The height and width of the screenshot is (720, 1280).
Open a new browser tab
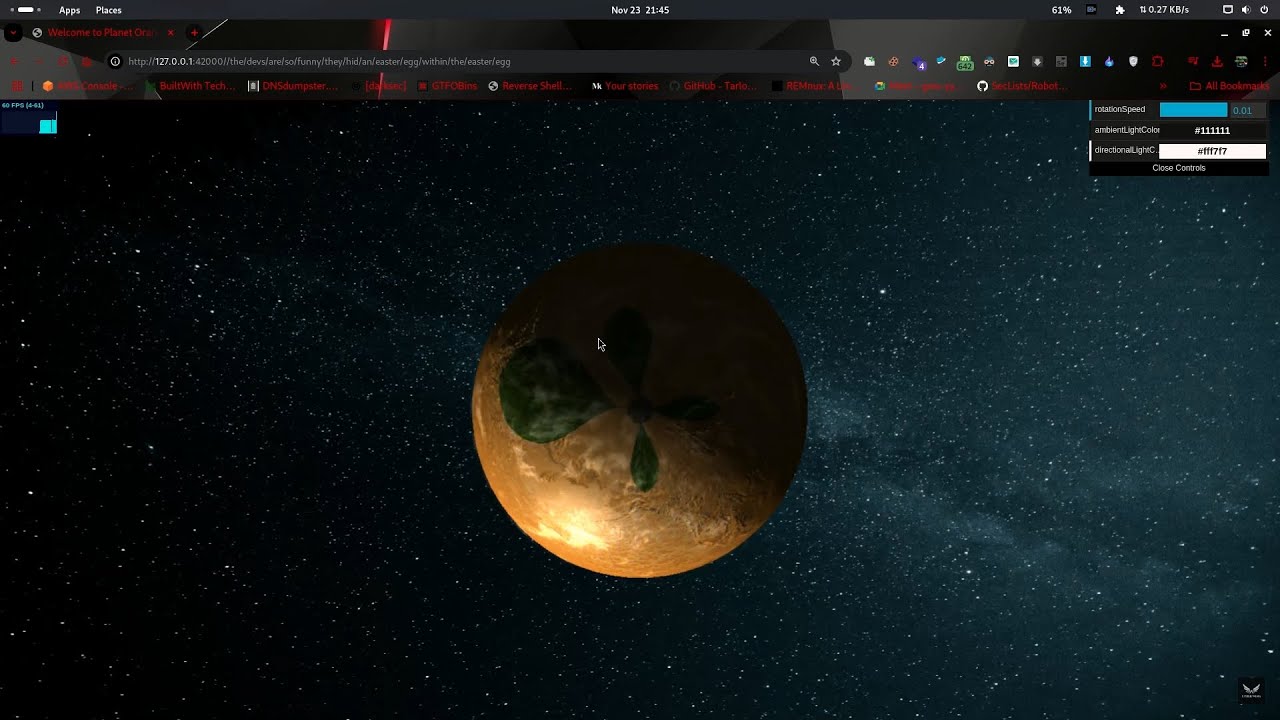tap(194, 33)
